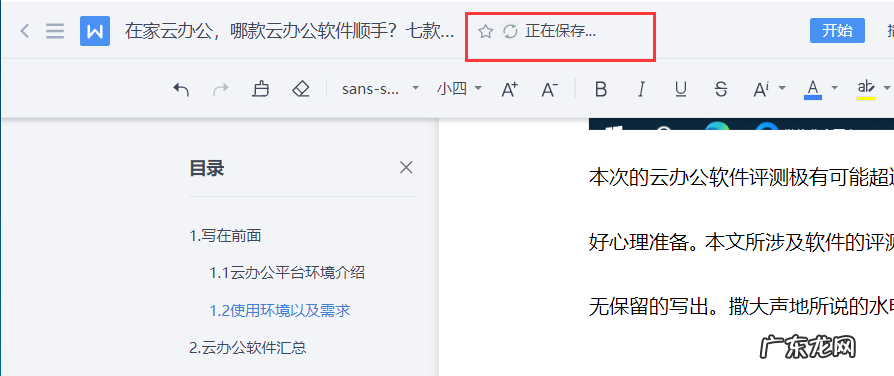
Task: Redo the last action
Action: 221,89
